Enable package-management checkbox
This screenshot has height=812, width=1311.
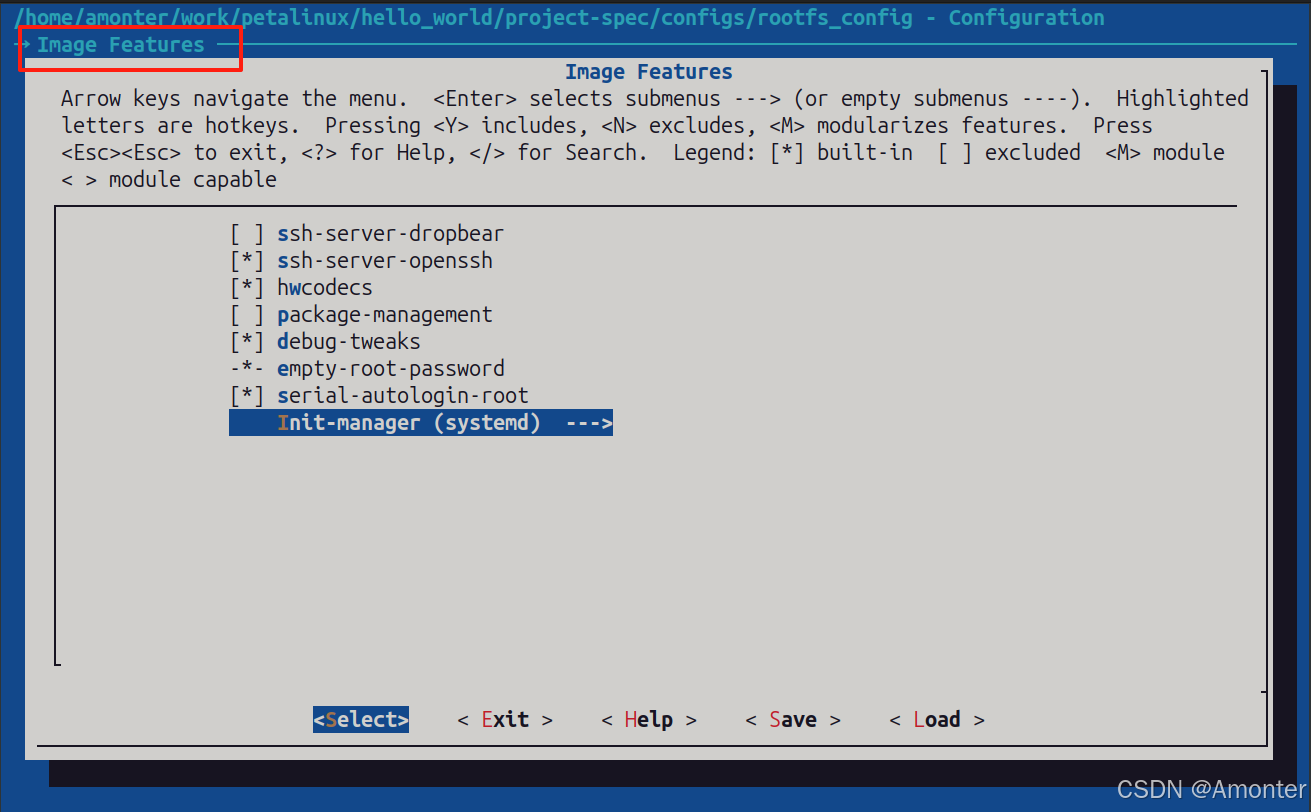(x=247, y=315)
